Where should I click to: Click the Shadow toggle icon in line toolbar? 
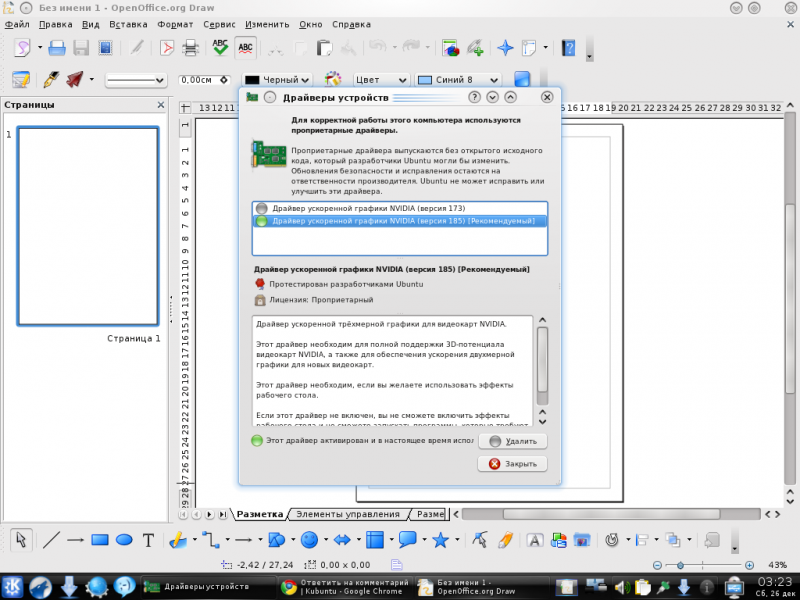point(521,80)
